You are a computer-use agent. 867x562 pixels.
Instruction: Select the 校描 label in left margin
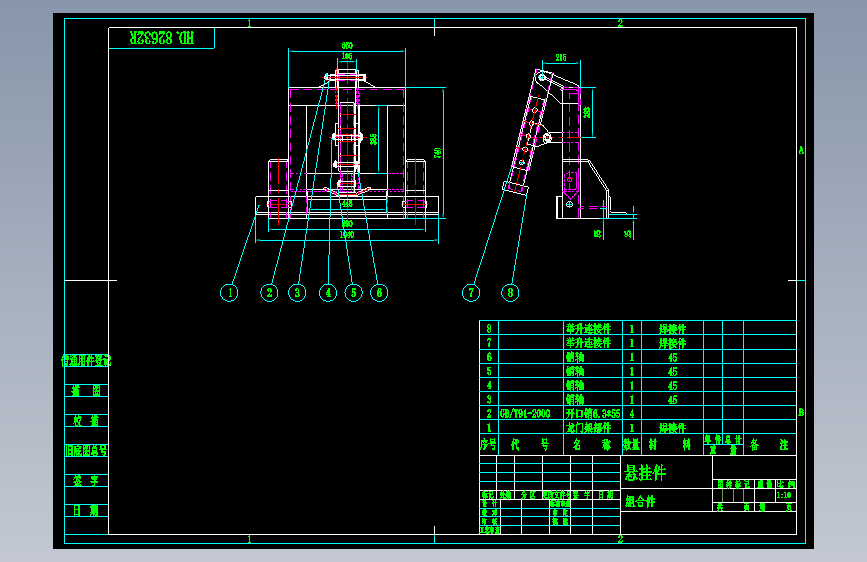point(86,420)
